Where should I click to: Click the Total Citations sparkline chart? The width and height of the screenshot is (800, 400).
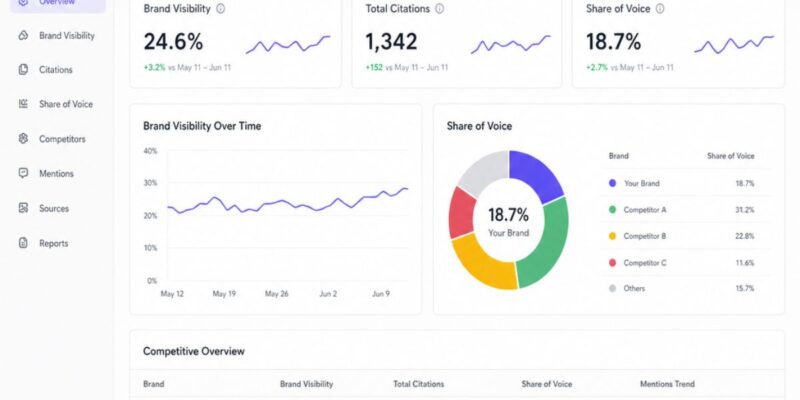(x=511, y=44)
